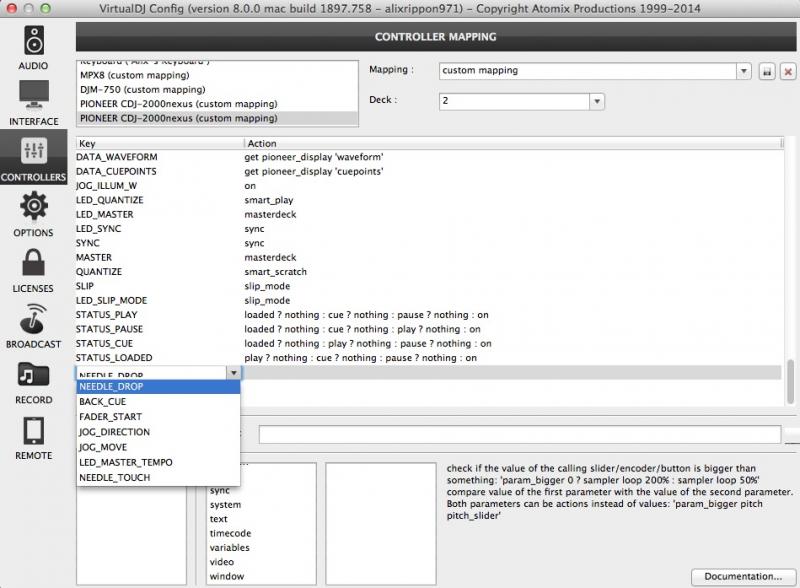Open the Options gear section
800x588 pixels.
(33, 214)
